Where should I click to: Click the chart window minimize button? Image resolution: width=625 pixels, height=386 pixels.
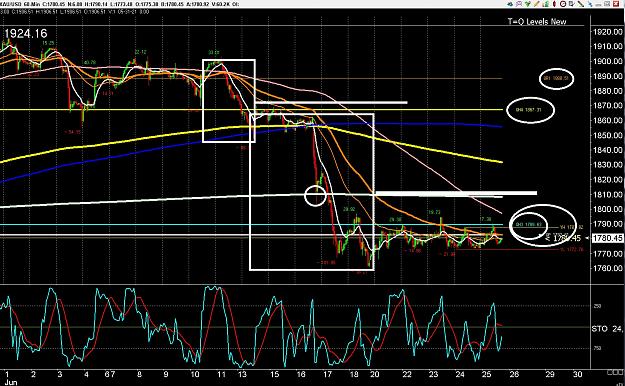pos(599,5)
